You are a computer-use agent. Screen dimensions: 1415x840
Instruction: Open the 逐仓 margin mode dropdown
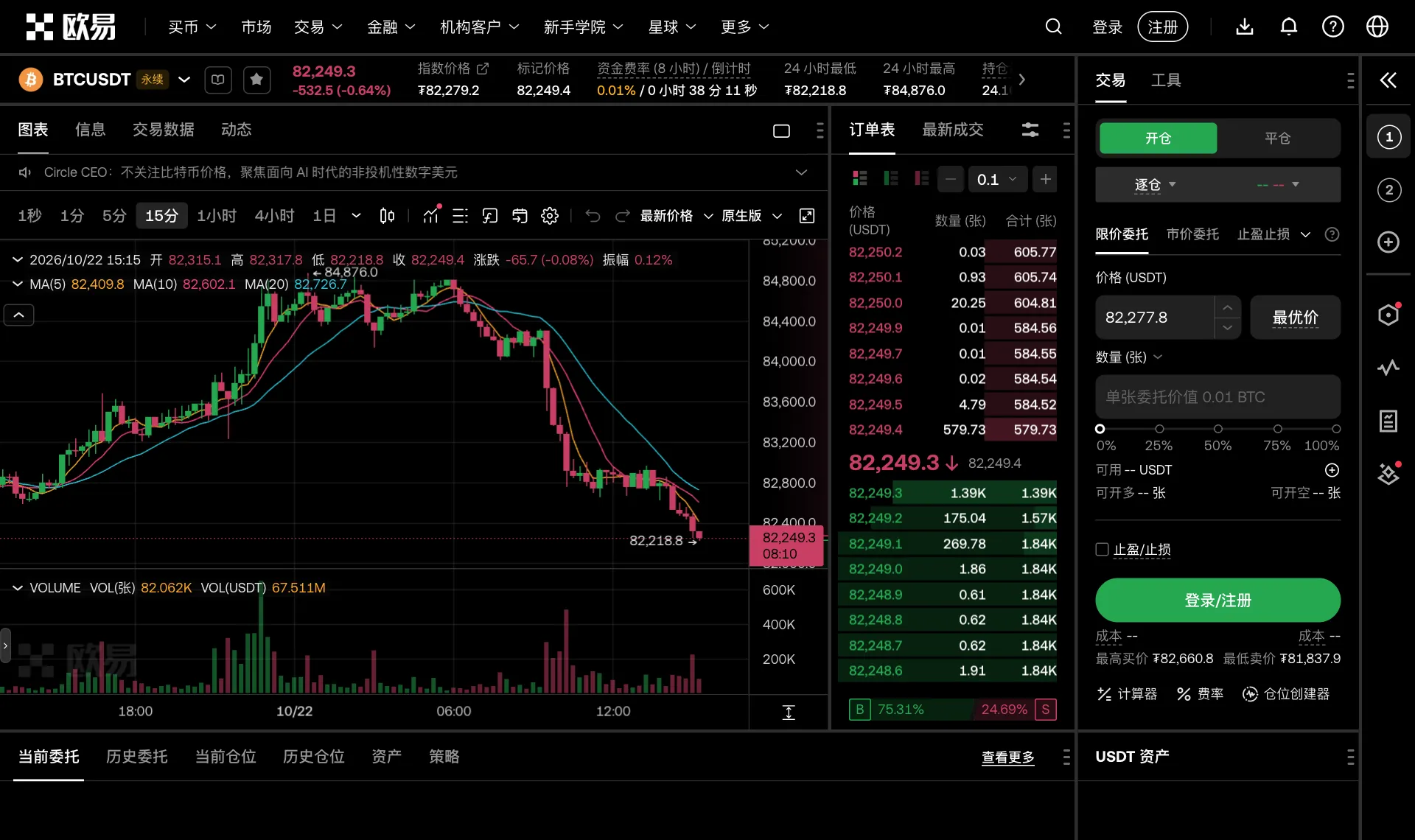click(1155, 184)
